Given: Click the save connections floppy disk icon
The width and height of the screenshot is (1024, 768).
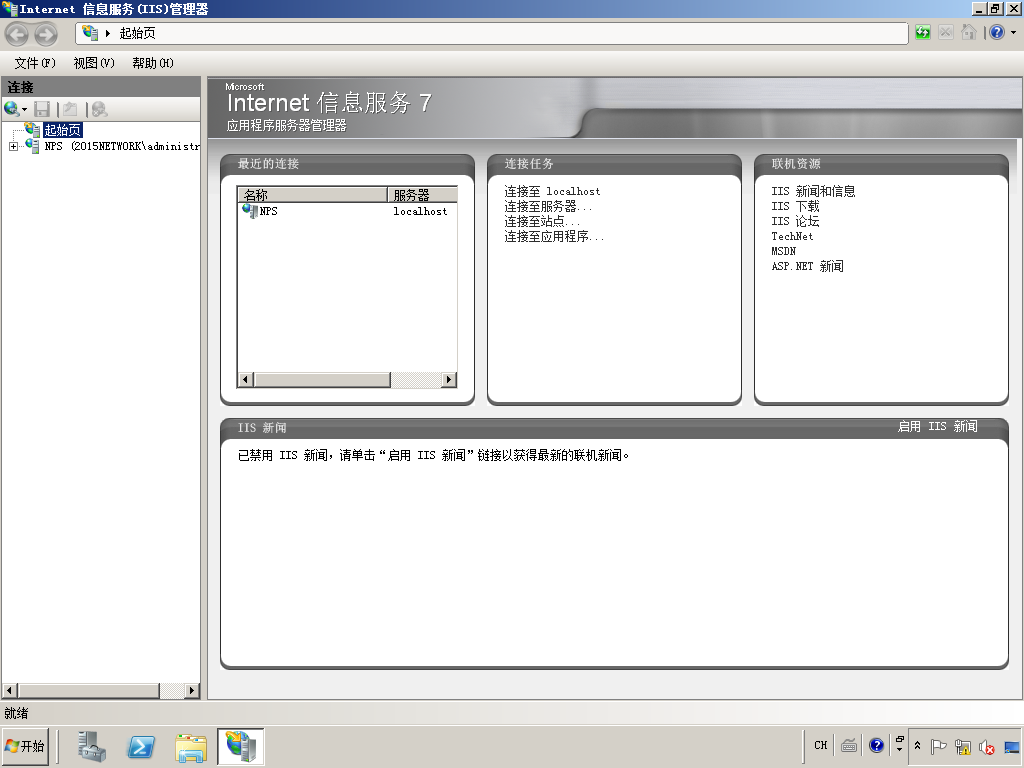Looking at the screenshot, I should (42, 109).
